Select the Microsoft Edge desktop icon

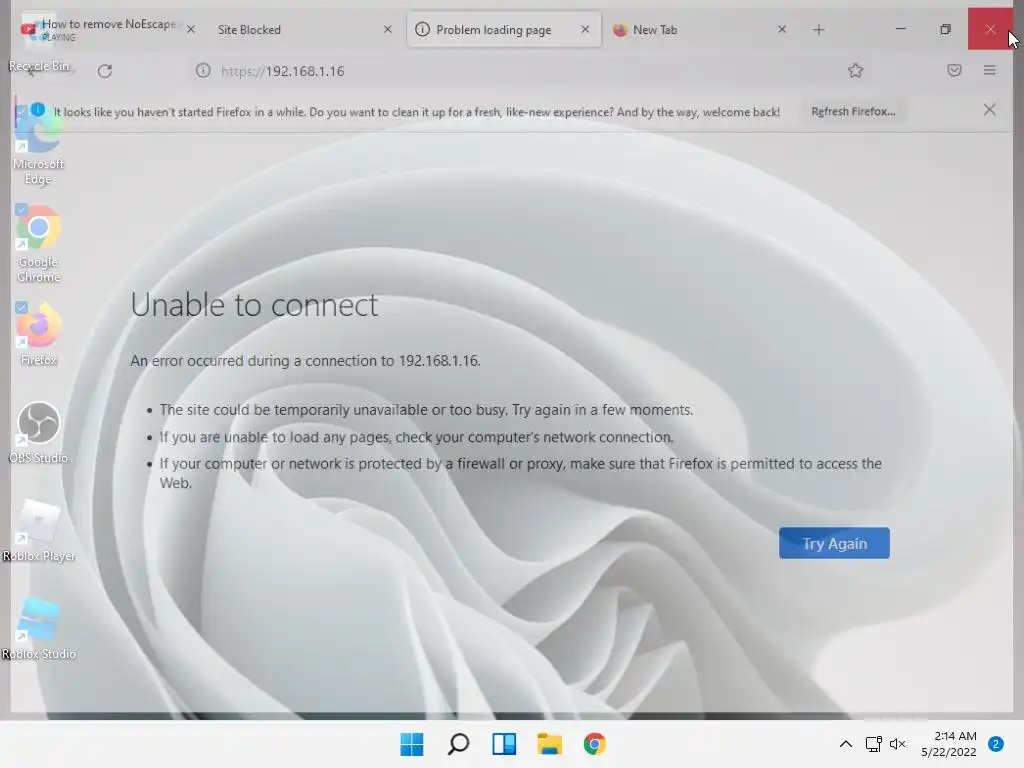(x=38, y=145)
